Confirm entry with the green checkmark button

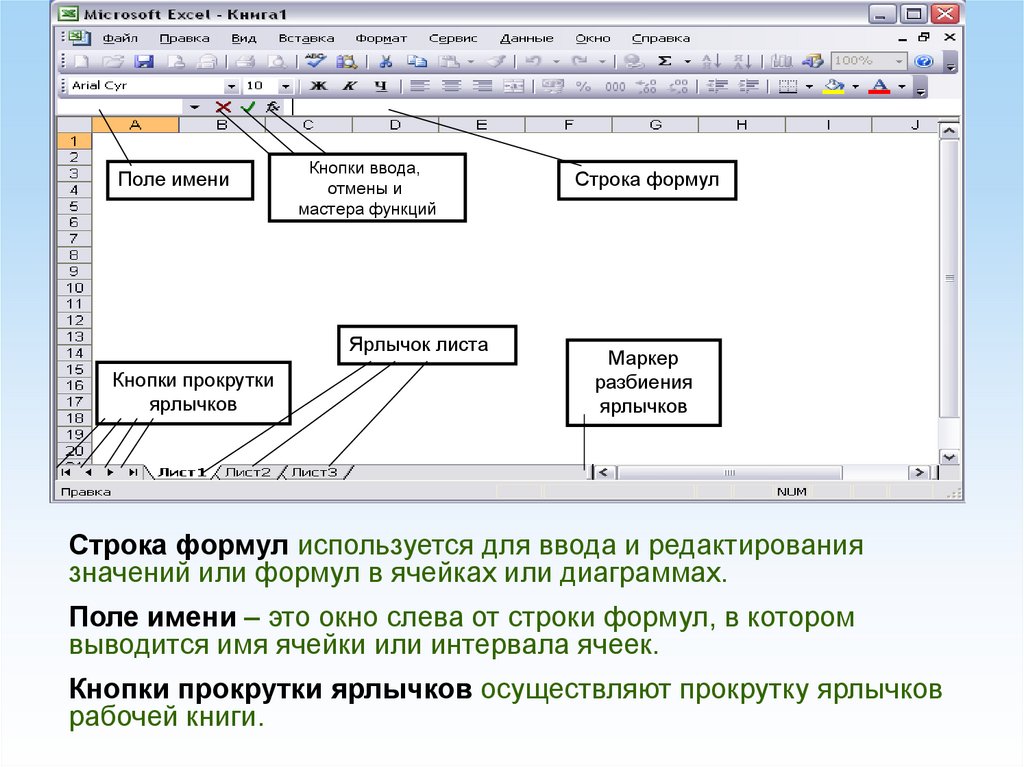pos(248,107)
